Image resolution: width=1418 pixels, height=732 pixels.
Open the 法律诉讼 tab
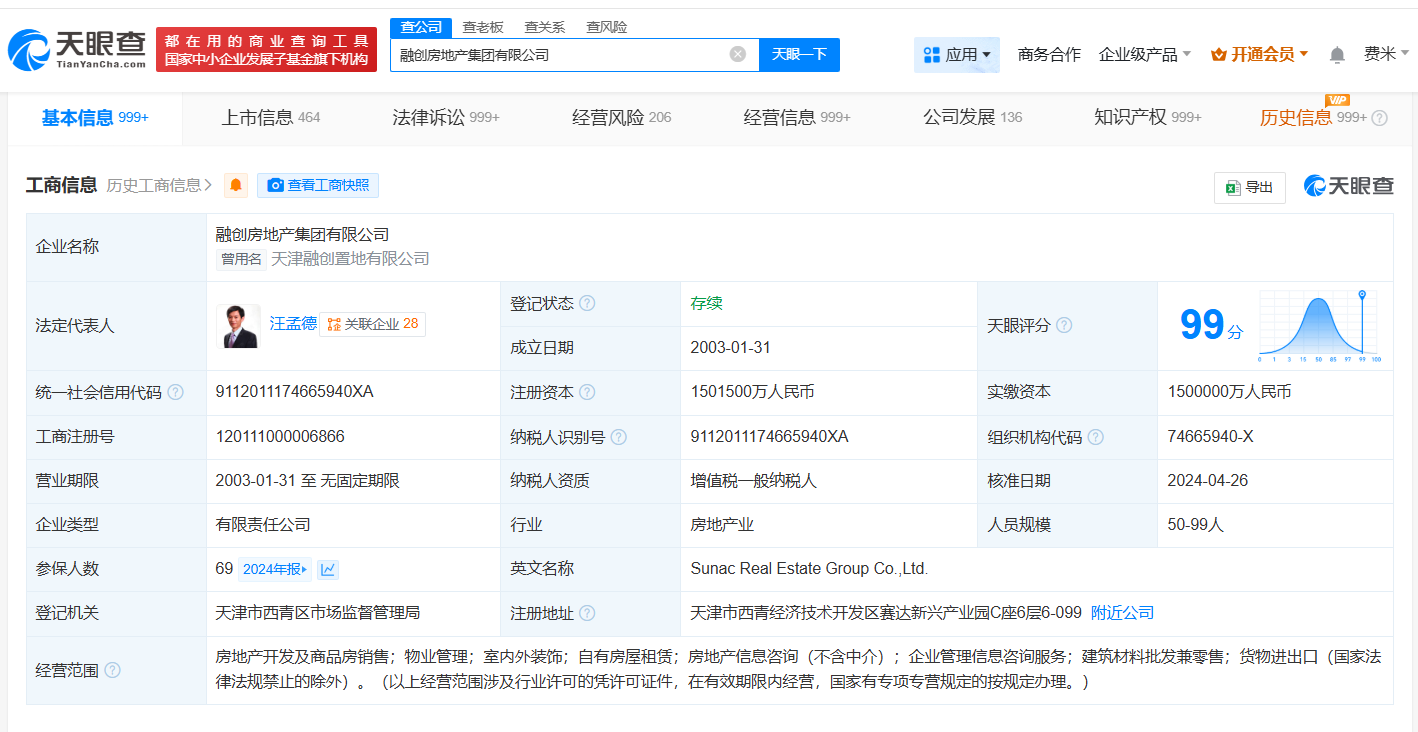[446, 118]
